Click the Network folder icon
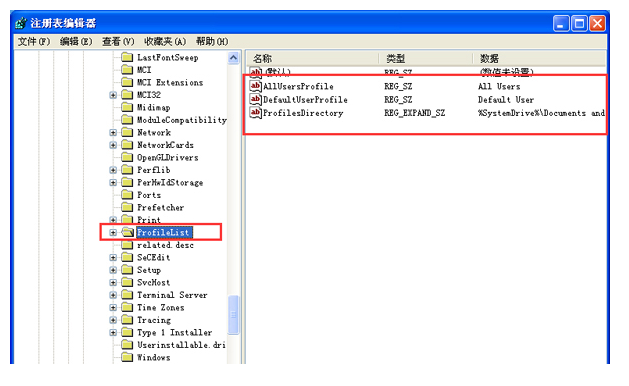The width and height of the screenshot is (629, 386). click(127, 132)
